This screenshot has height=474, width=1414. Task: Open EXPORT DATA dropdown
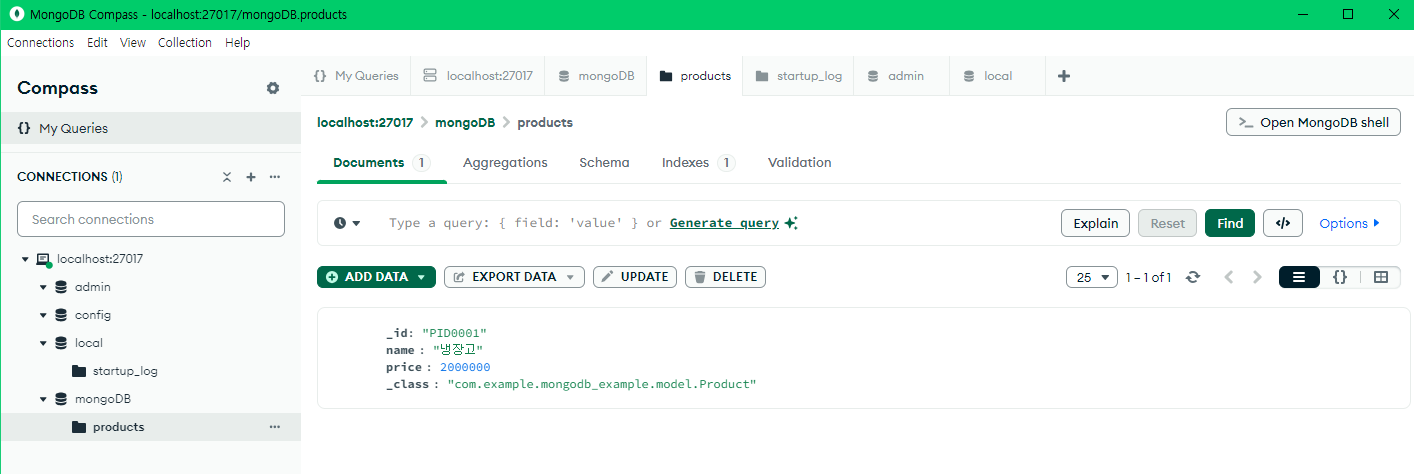pyautogui.click(x=514, y=277)
